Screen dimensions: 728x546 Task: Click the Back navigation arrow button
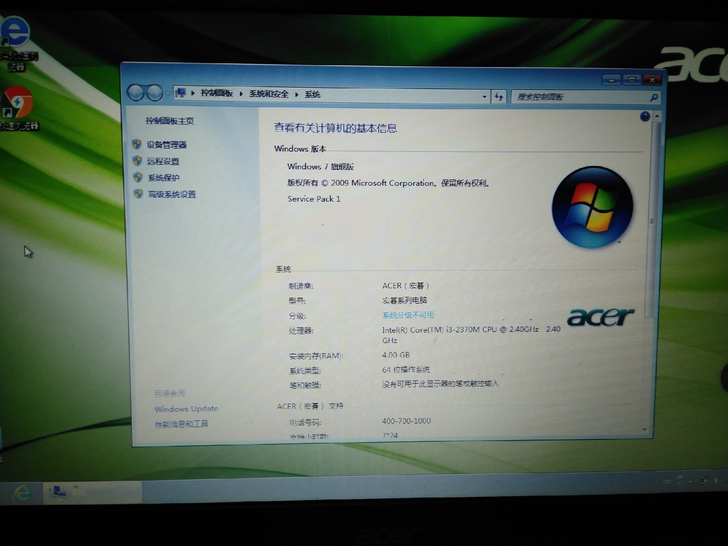pos(136,93)
